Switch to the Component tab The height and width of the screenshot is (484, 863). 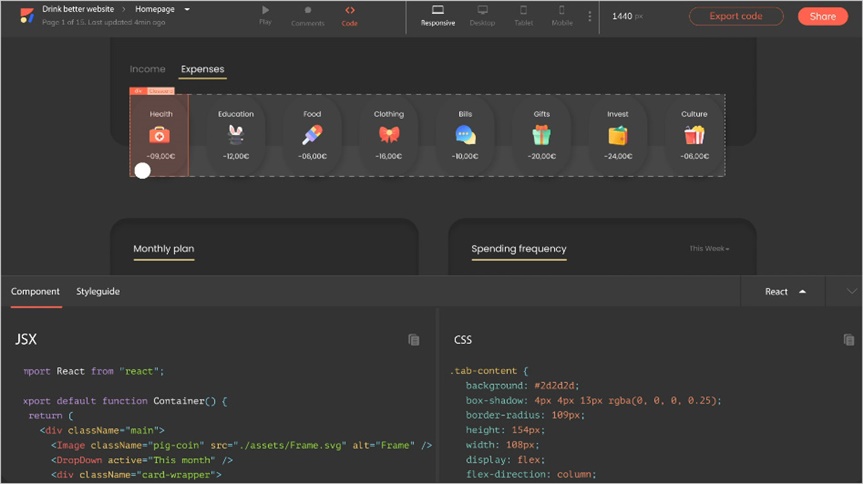tap(35, 291)
